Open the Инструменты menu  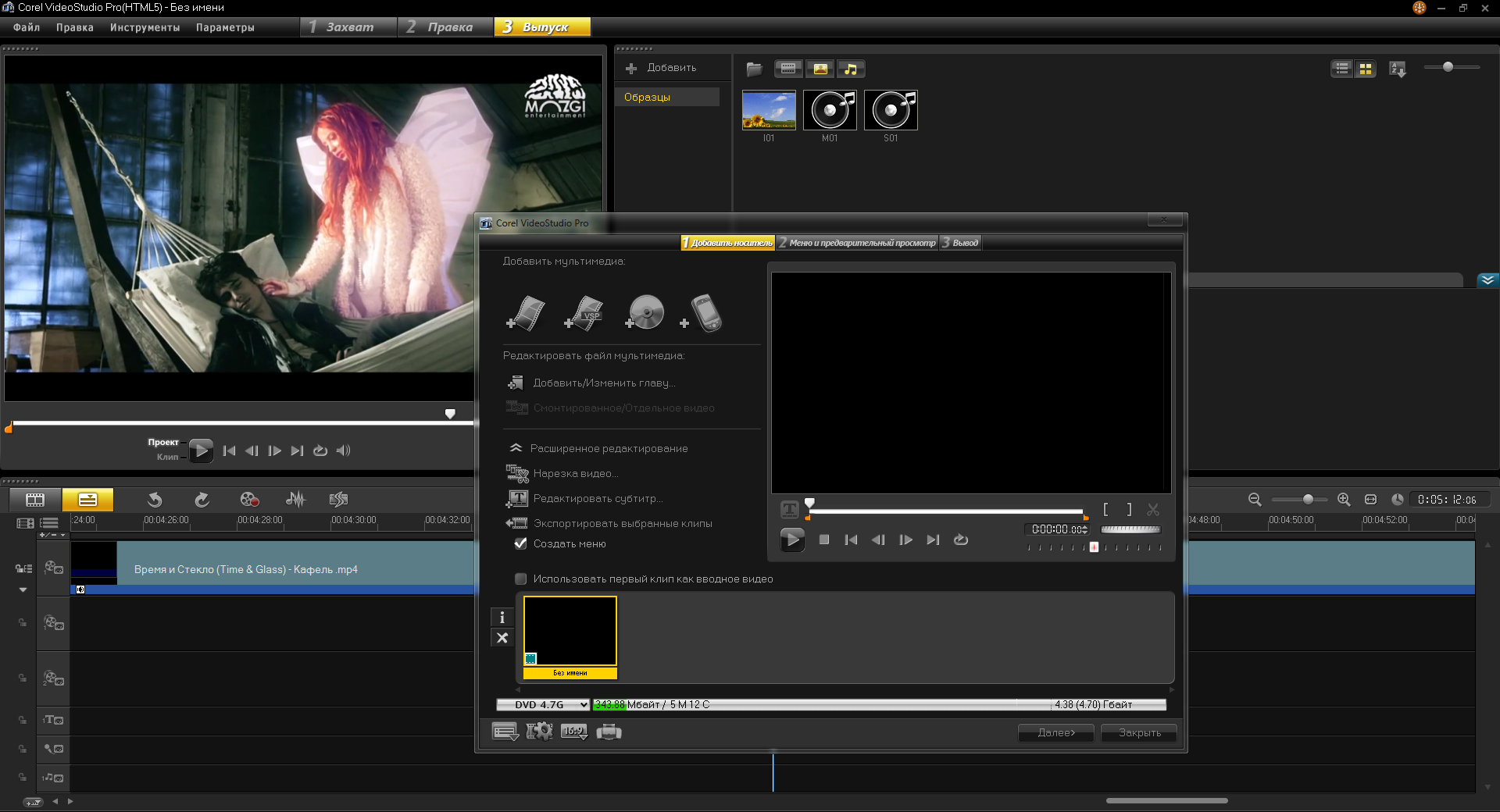(145, 27)
